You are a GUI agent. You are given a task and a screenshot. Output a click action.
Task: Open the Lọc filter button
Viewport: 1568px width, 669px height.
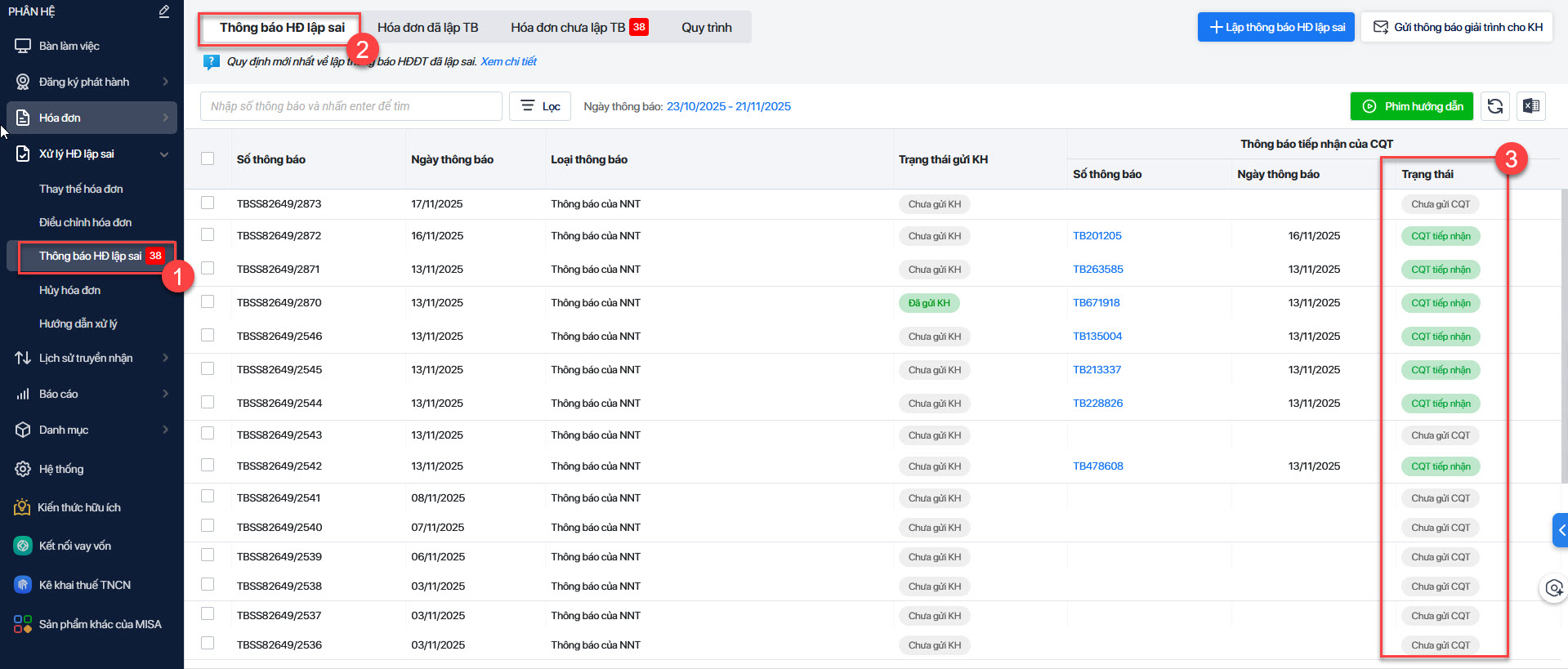(x=540, y=106)
